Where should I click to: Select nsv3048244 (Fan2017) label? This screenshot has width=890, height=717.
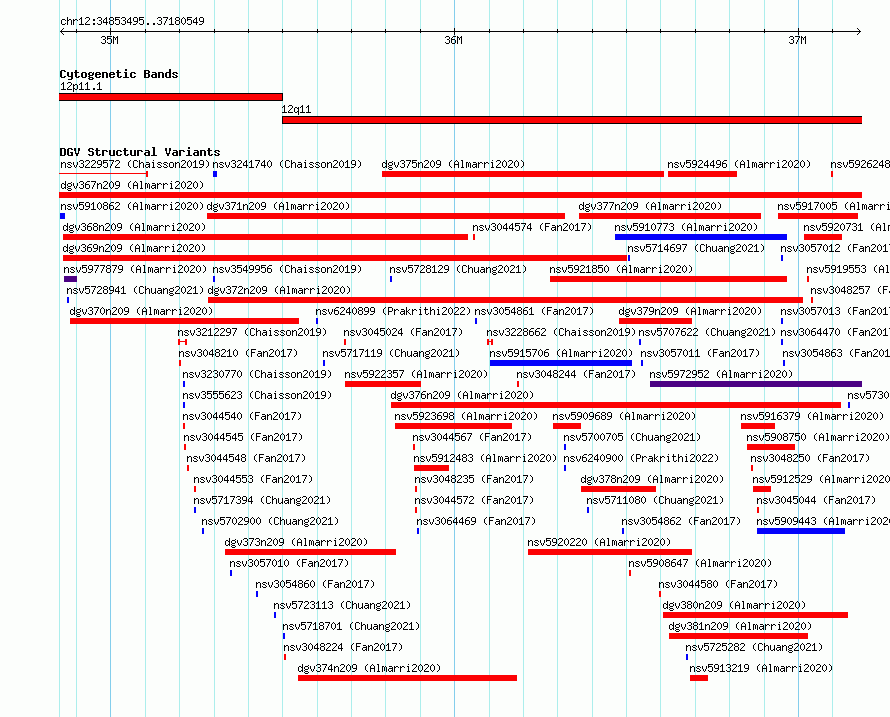pyautogui.click(x=576, y=374)
